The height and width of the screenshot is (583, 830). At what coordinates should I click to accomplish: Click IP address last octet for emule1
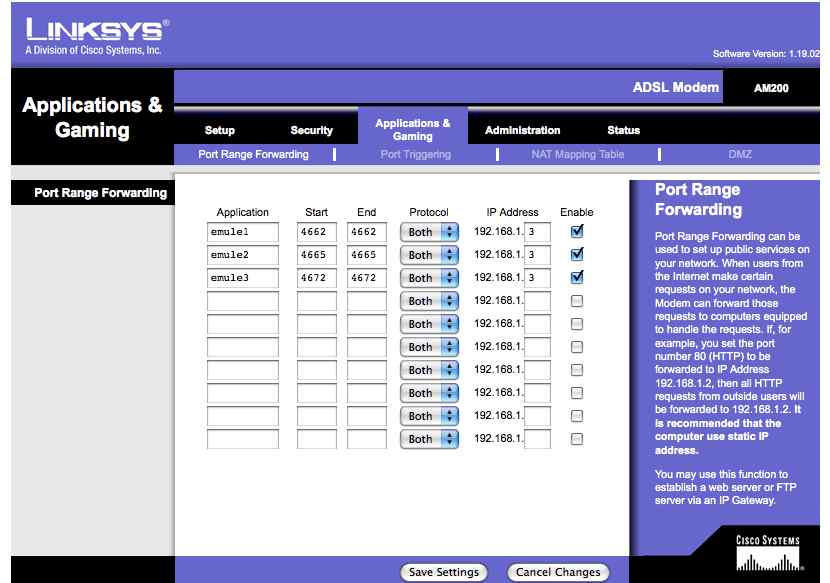click(537, 232)
